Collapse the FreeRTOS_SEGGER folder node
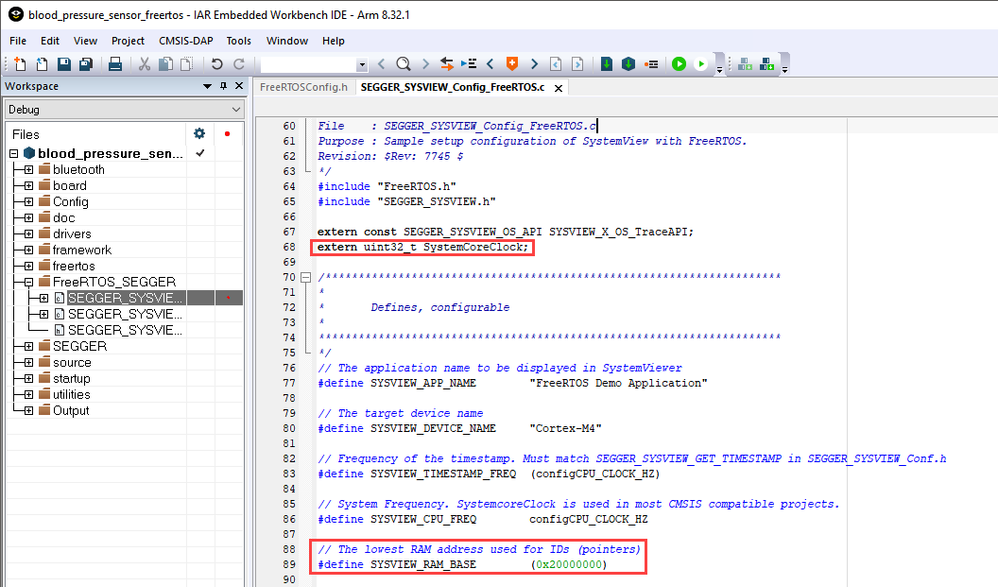This screenshot has height=587, width=998. [29, 281]
